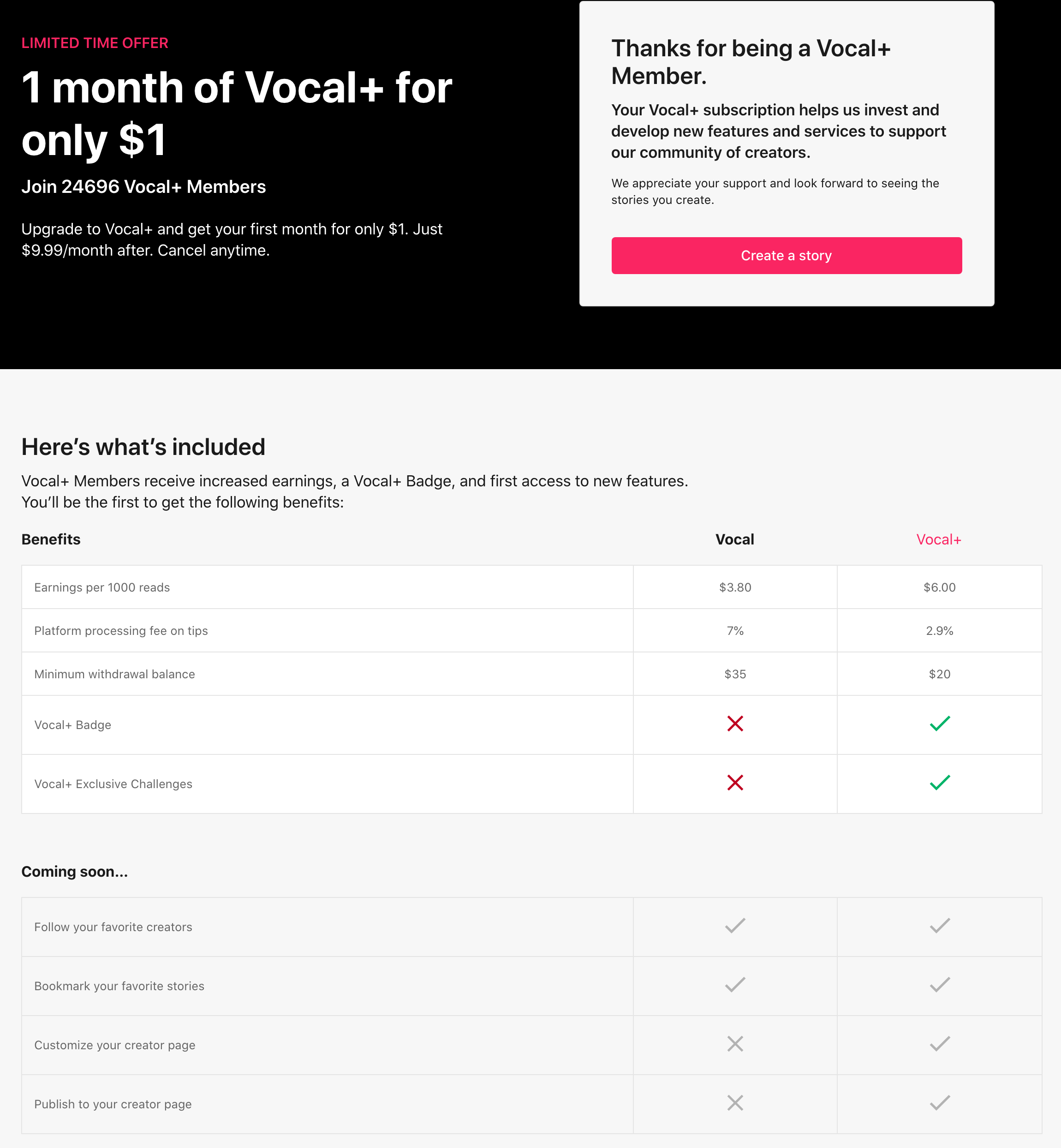The image size is (1061, 1148).
Task: Click red X for Vocal+ Badge row
Action: click(x=735, y=723)
